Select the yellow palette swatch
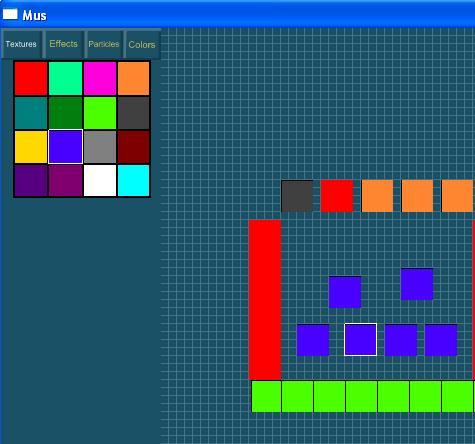Image resolution: width=475 pixels, height=444 pixels. point(31,147)
